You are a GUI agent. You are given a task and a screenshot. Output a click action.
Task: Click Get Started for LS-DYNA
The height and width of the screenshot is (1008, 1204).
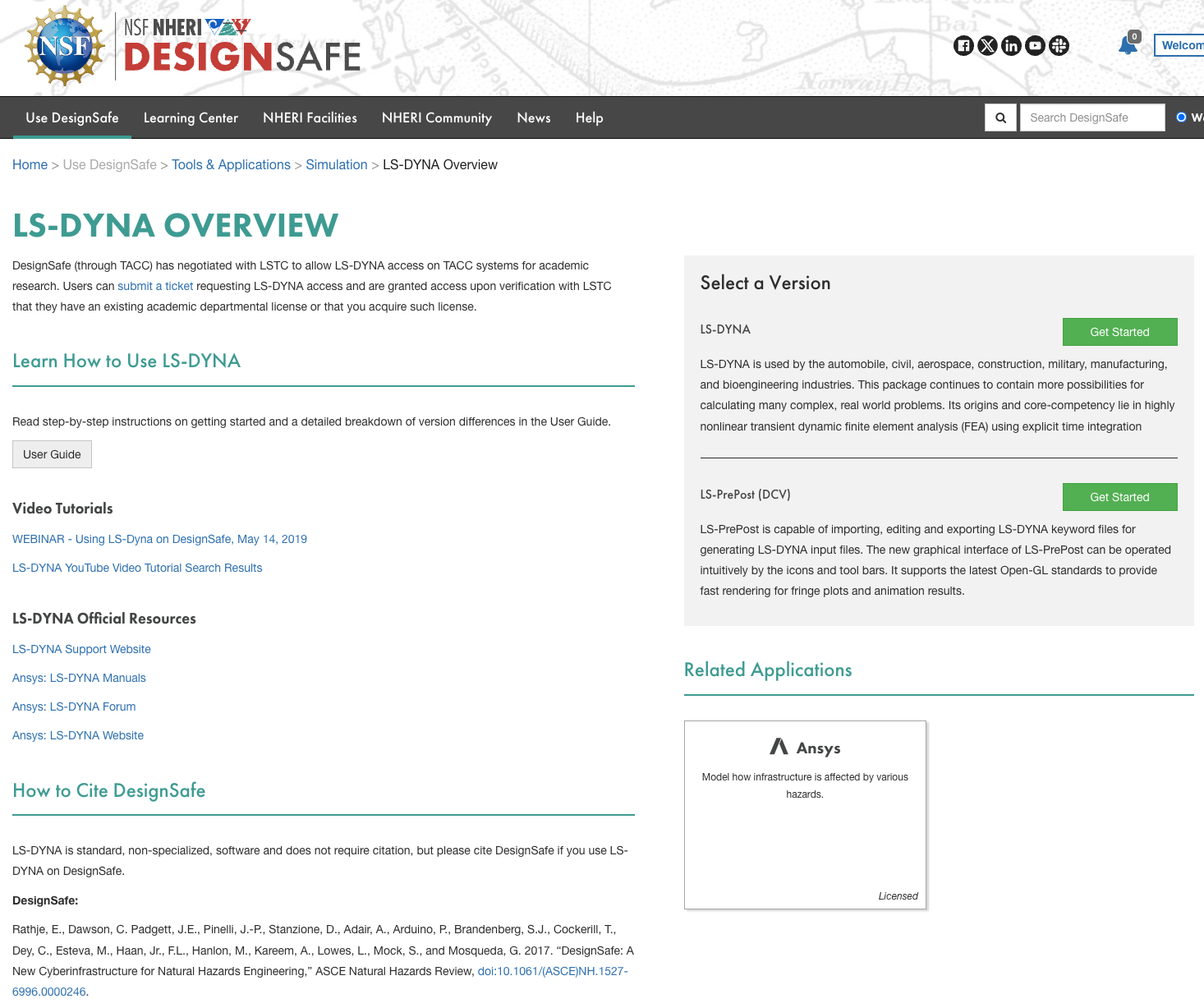[1119, 332]
